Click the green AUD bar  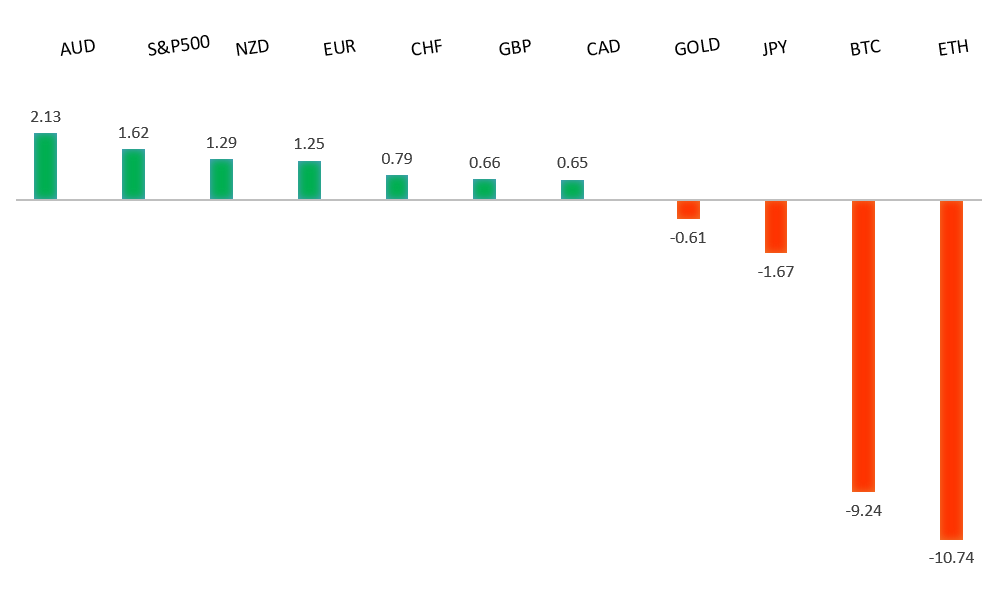[45, 166]
